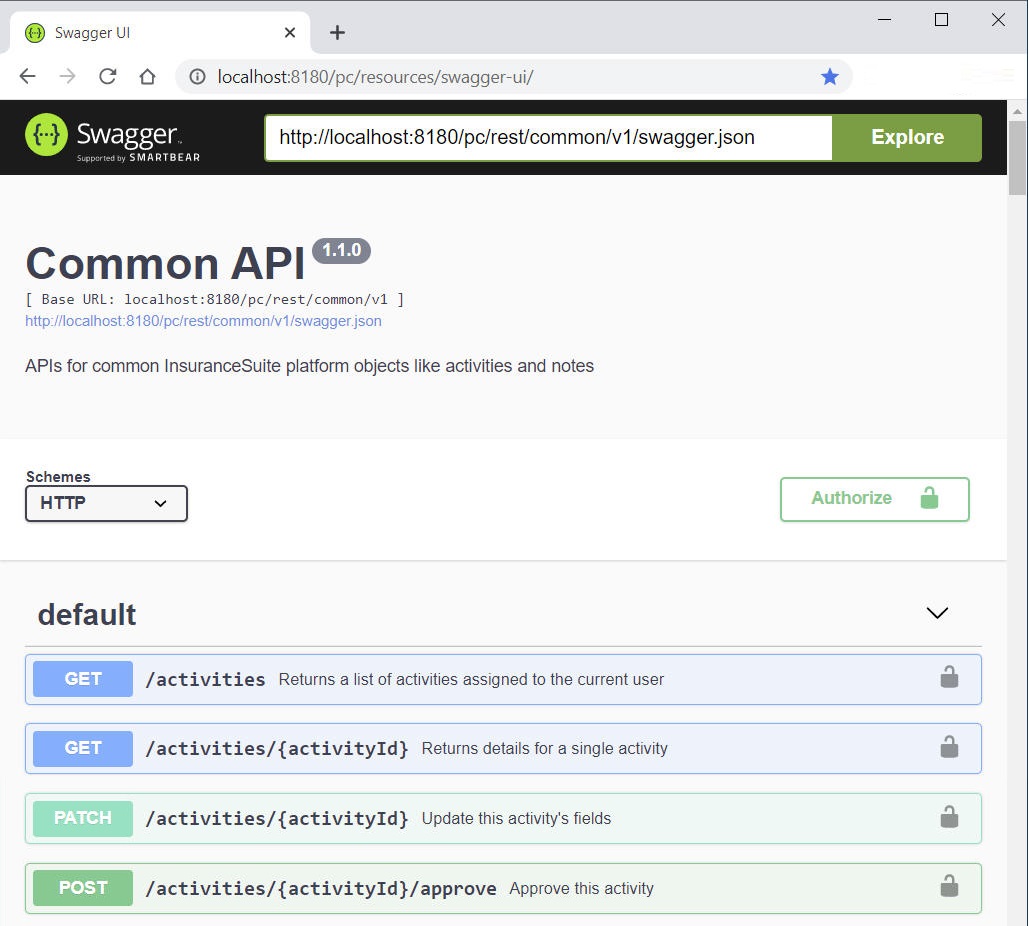
Task: Reload the page
Action: click(108, 75)
